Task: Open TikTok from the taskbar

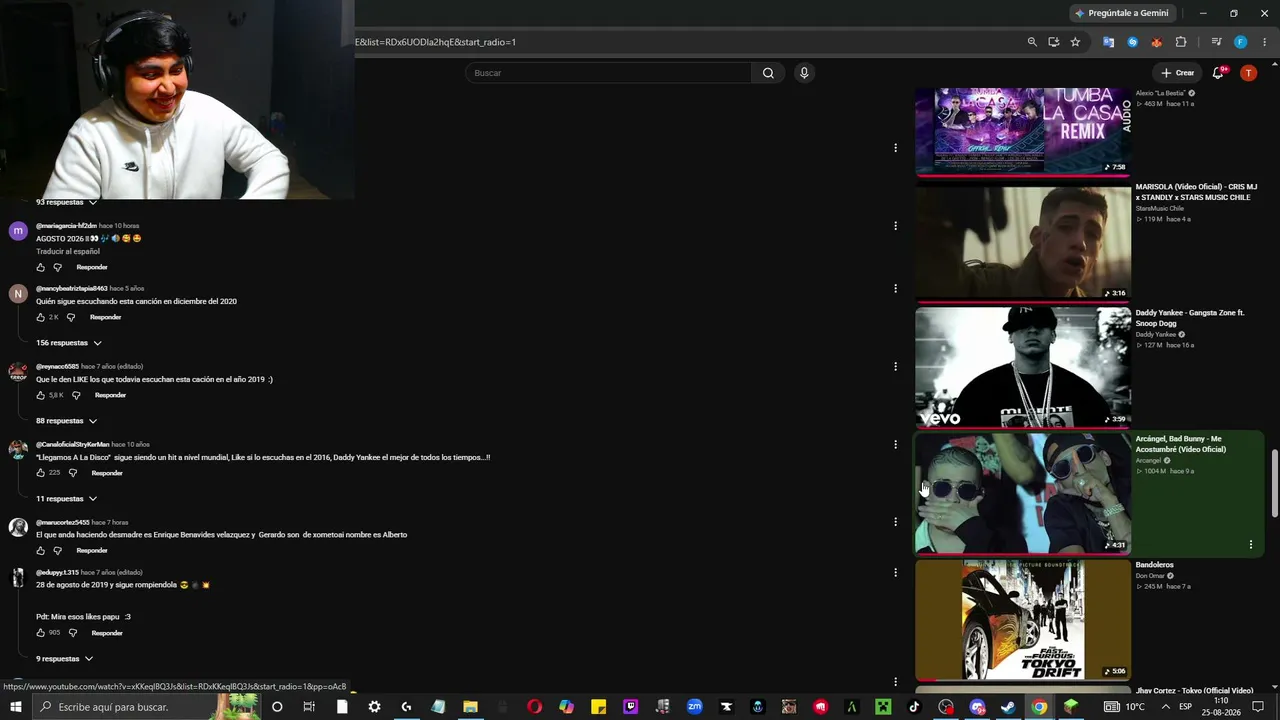Action: pyautogui.click(x=914, y=707)
